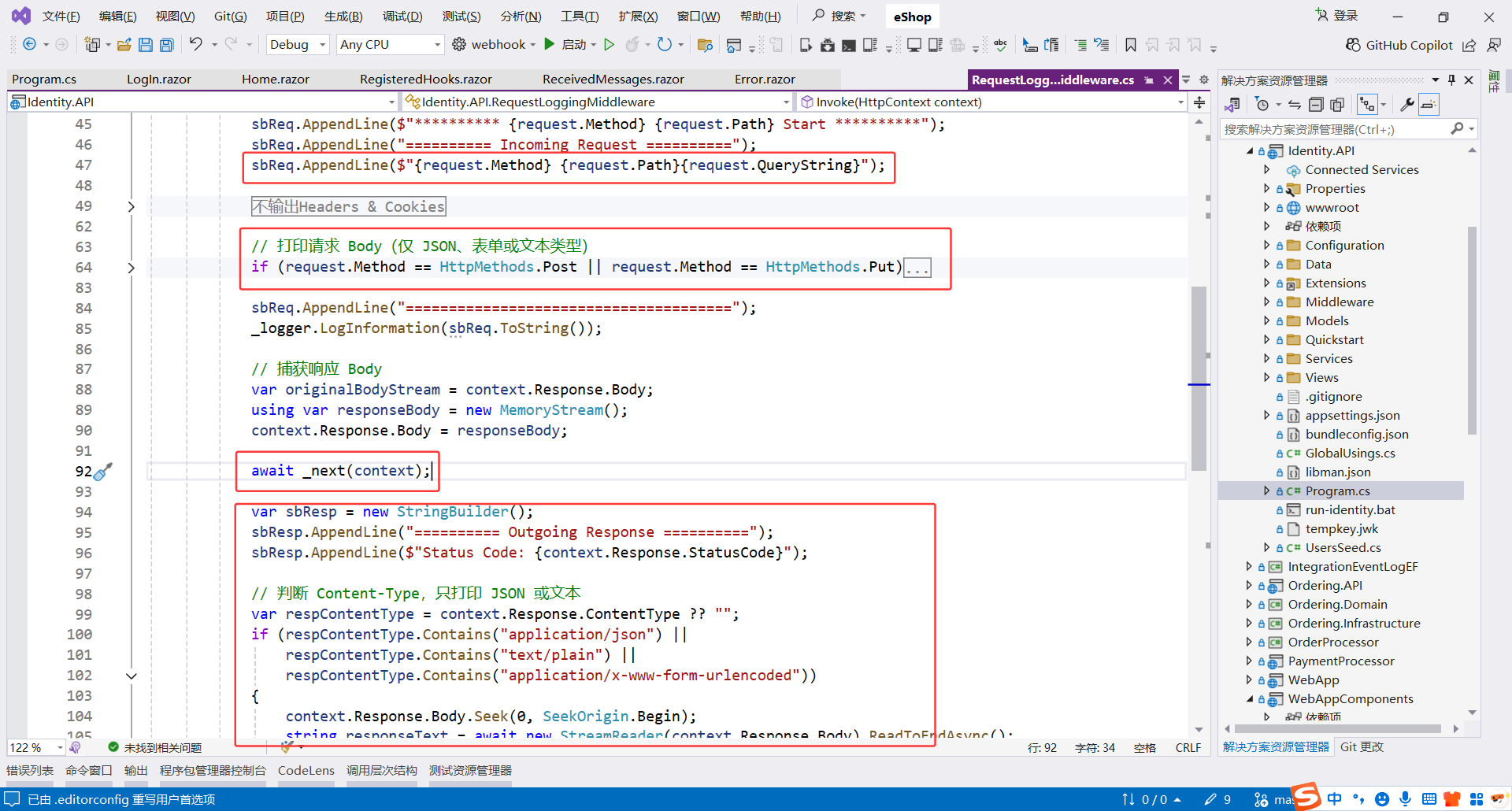This screenshot has width=1512, height=811.
Task: Toggle bookmark on the current line
Action: (1130, 45)
